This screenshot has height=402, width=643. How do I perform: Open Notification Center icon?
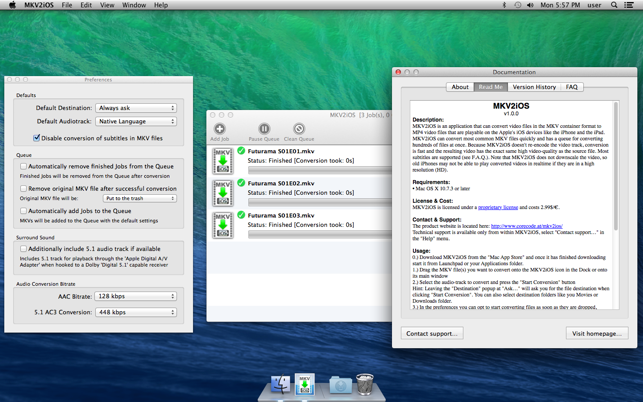coord(628,5)
